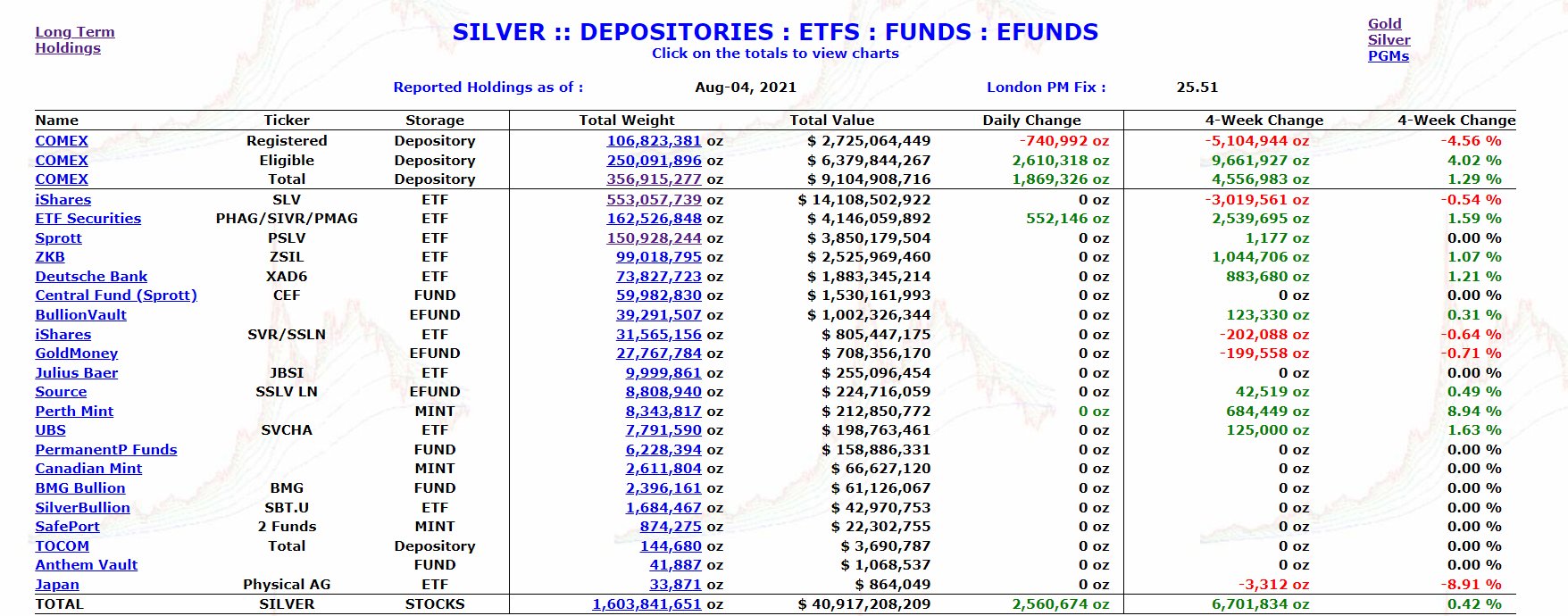
Task: Select COMEX Registered daily change -740,992 oz
Action: (1064, 141)
